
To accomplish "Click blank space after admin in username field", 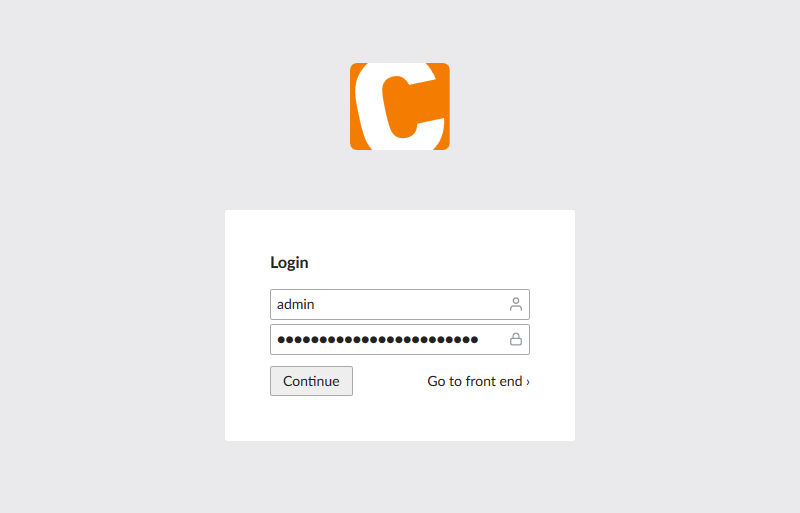I will [x=408, y=304].
